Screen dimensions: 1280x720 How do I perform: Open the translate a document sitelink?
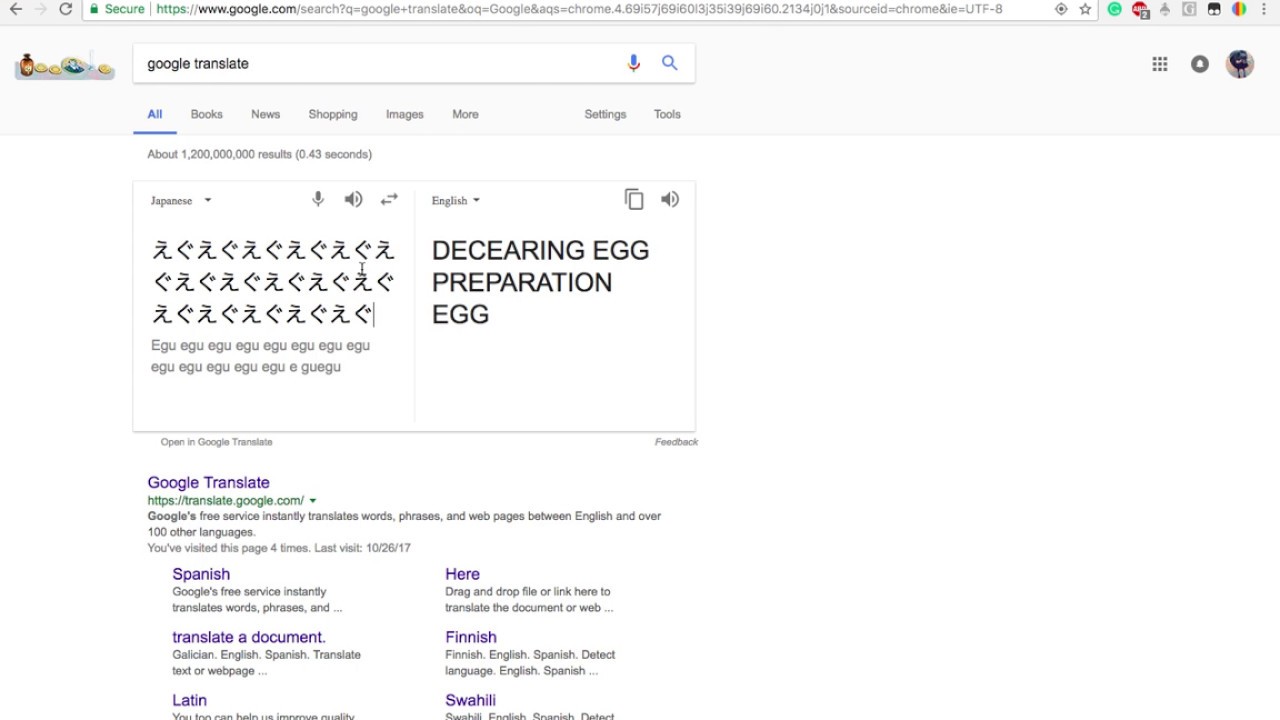[249, 637]
